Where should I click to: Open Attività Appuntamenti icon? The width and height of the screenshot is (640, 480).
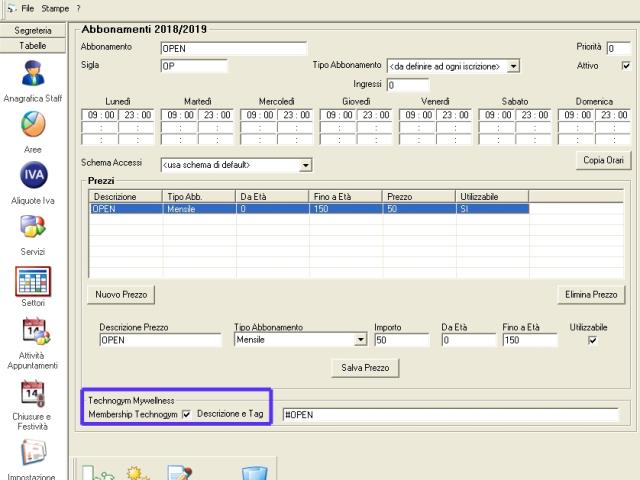[x=33, y=331]
